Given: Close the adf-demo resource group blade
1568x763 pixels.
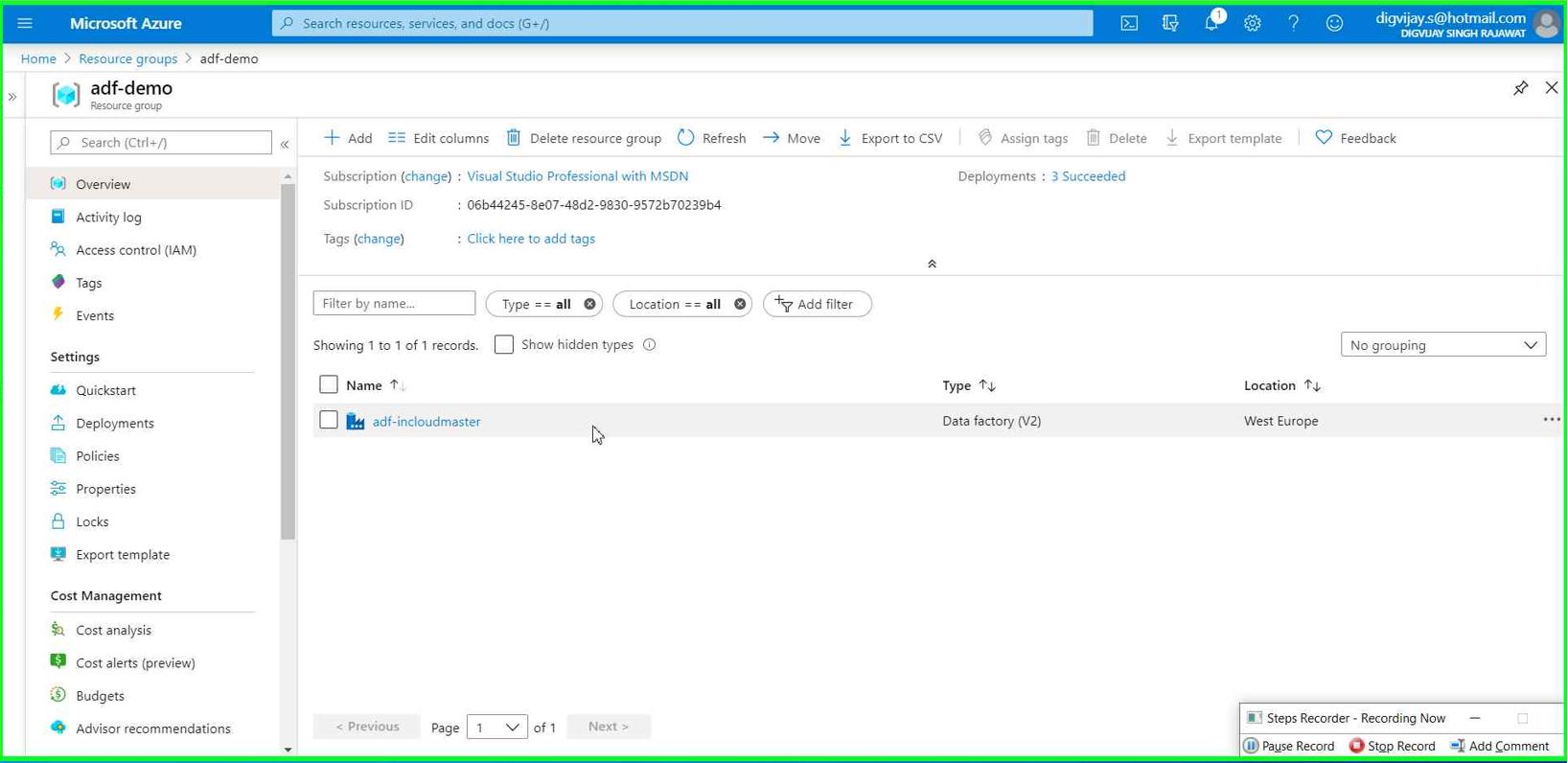Looking at the screenshot, I should [x=1552, y=87].
